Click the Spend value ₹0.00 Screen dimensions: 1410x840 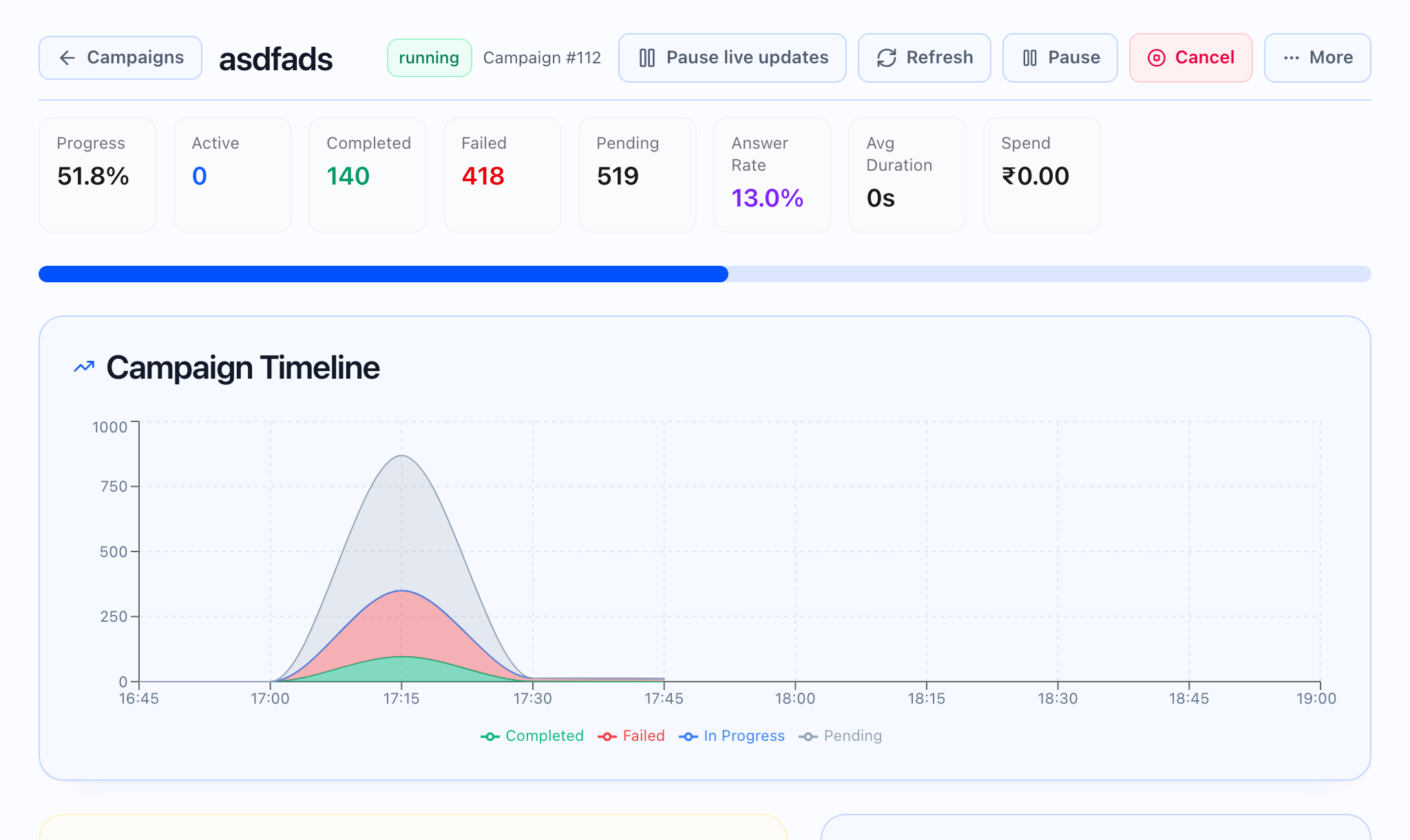click(1035, 176)
